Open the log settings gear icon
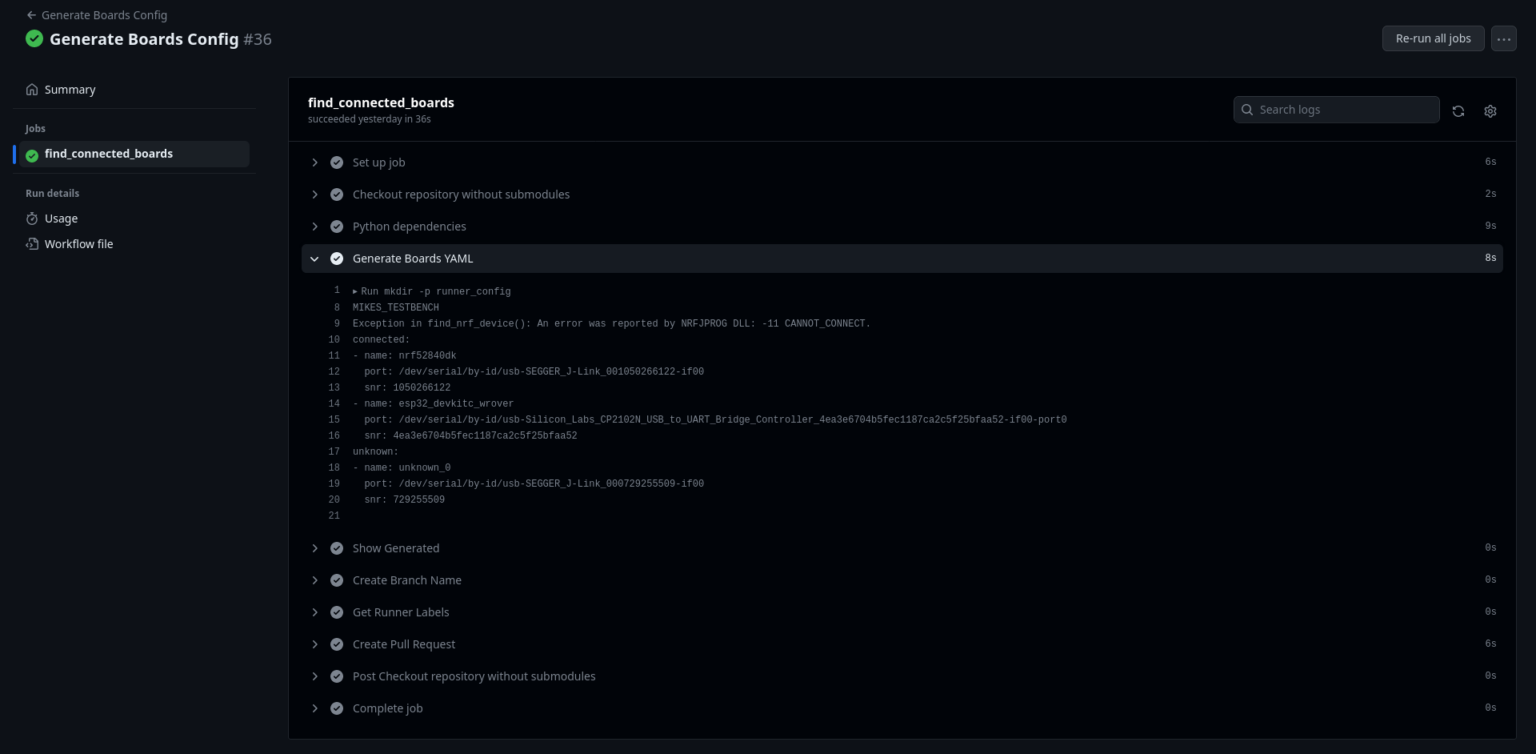Viewport: 1536px width, 754px height. coord(1490,111)
